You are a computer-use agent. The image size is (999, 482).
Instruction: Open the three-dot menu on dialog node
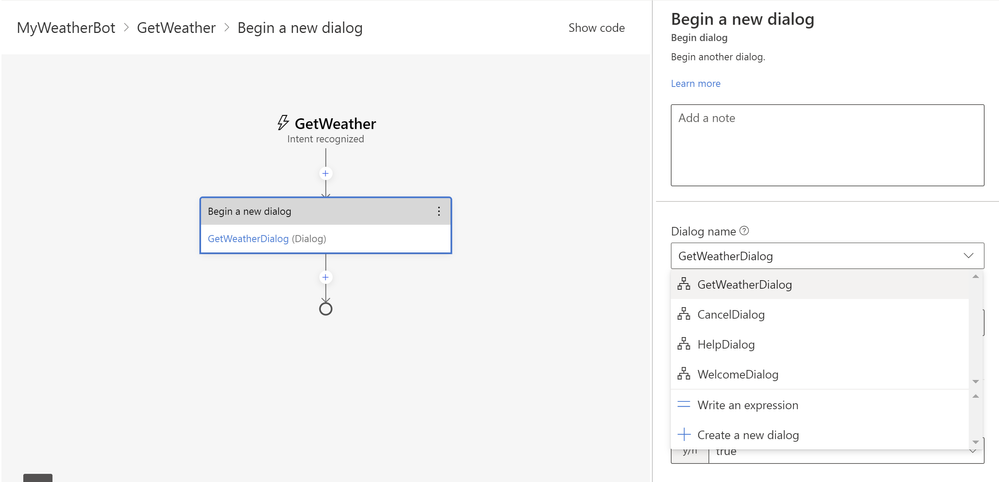coord(439,212)
